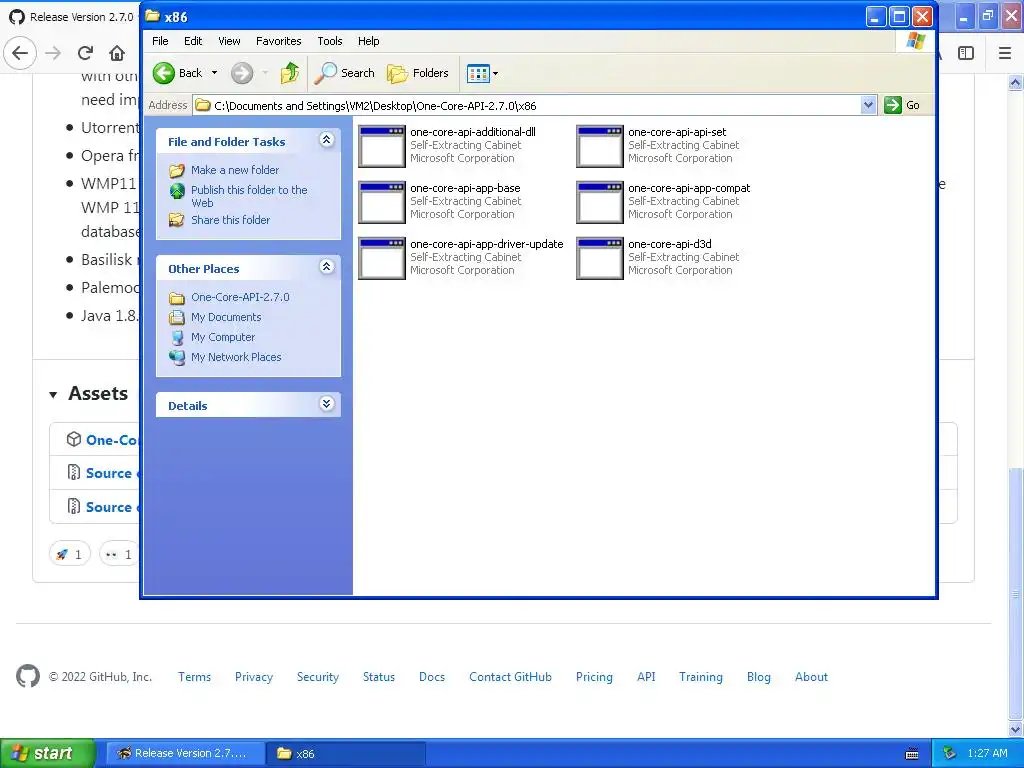Open the Favorites menu

coord(279,41)
